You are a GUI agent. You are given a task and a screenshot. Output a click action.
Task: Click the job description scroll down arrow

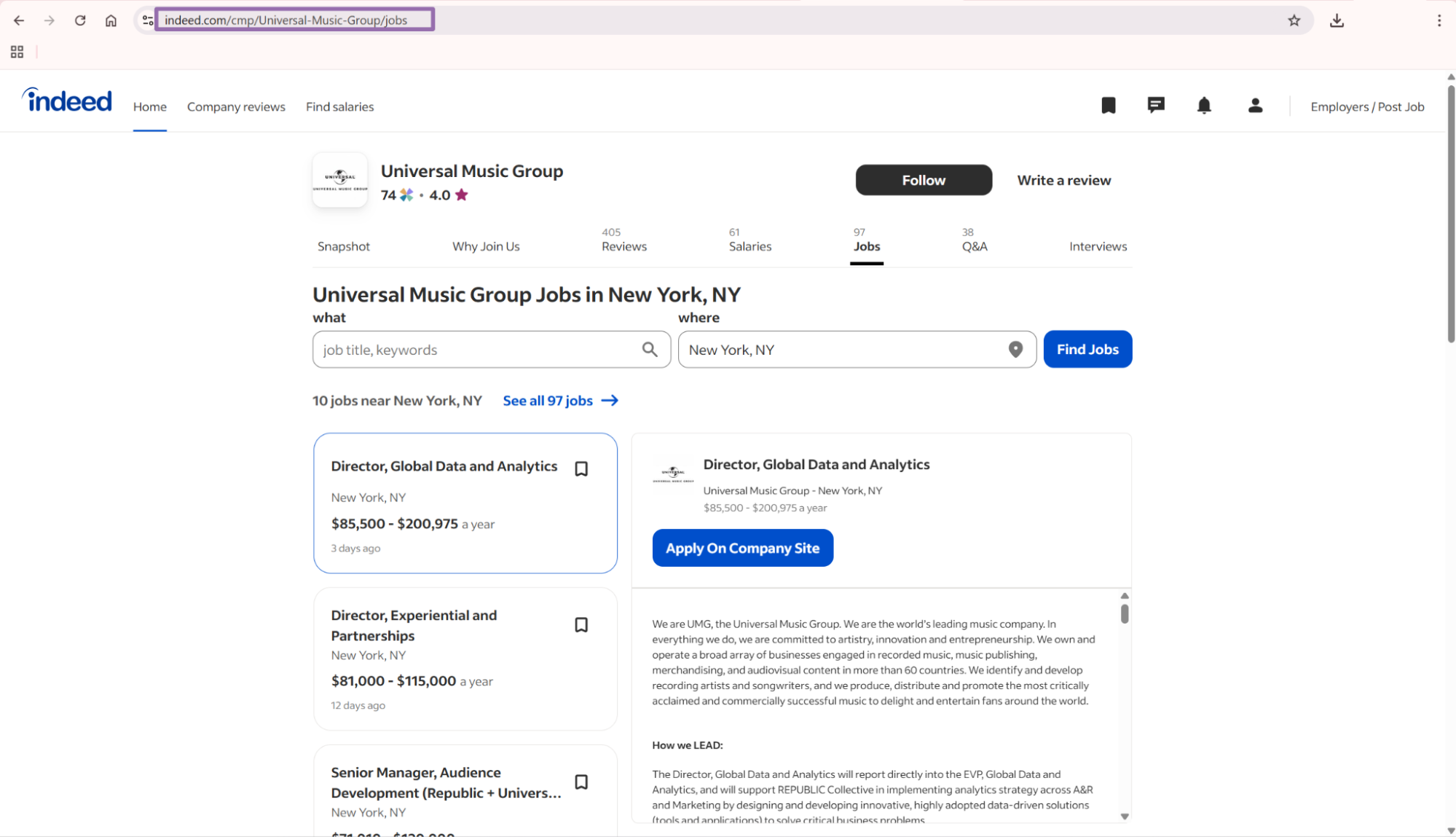pyautogui.click(x=1125, y=817)
